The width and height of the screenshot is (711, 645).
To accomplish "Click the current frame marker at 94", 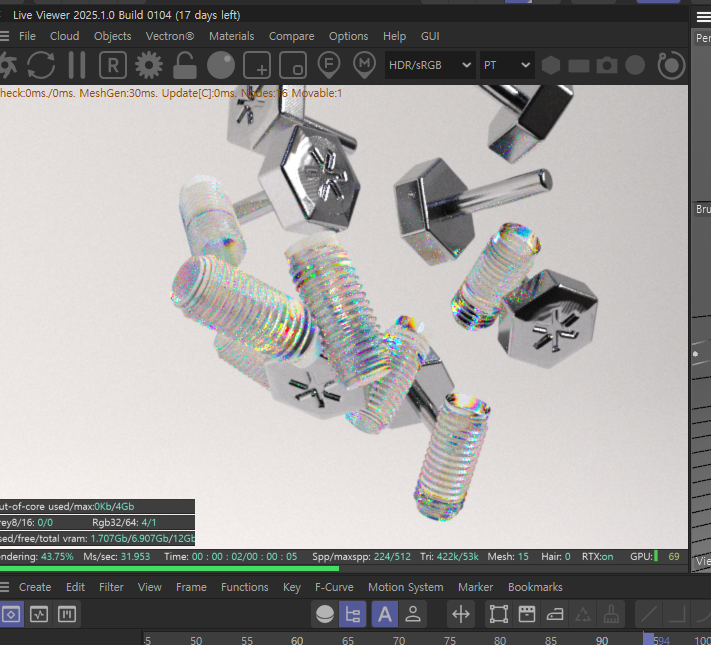I will [649, 639].
